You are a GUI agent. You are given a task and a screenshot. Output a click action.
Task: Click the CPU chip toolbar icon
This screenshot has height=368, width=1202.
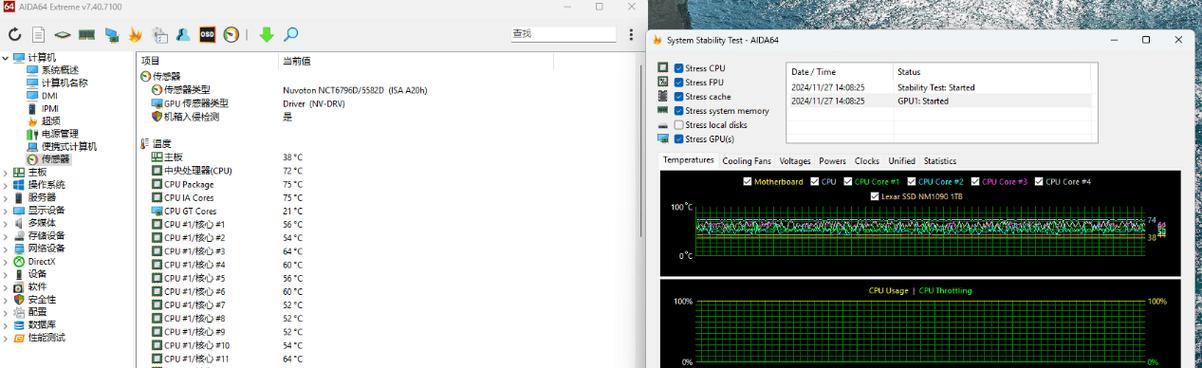tap(62, 35)
